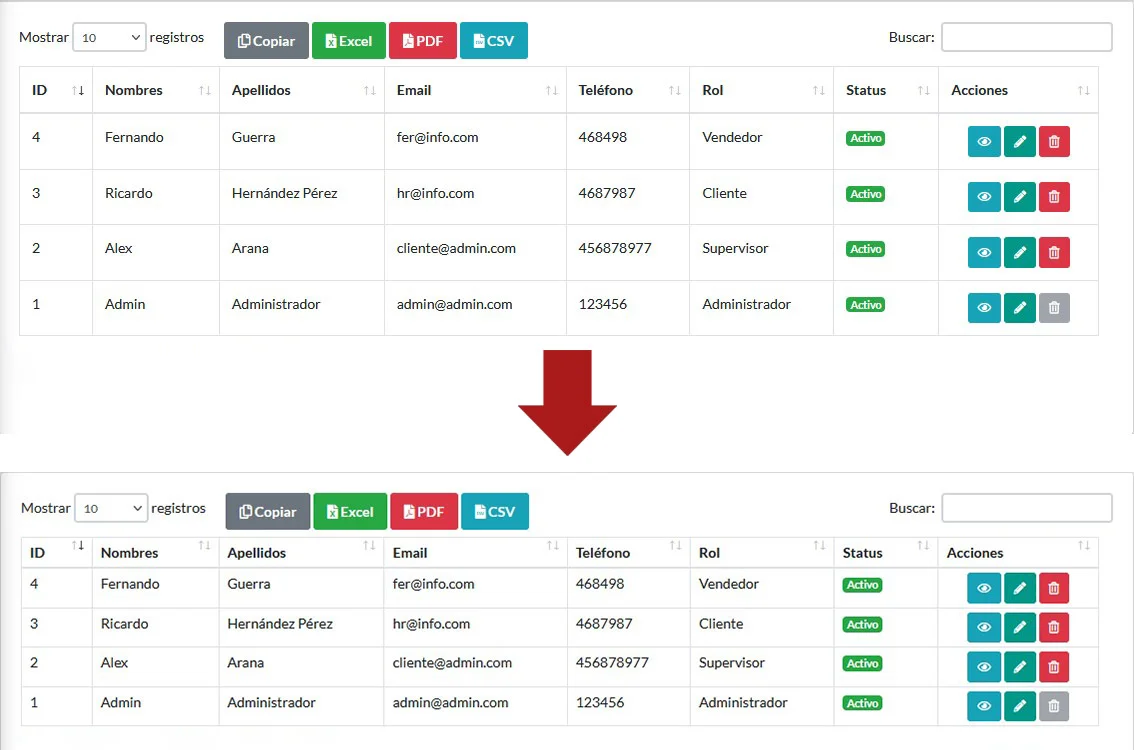Click the Buscar search field in the upper panel
The image size is (1134, 750).
click(1026, 37)
